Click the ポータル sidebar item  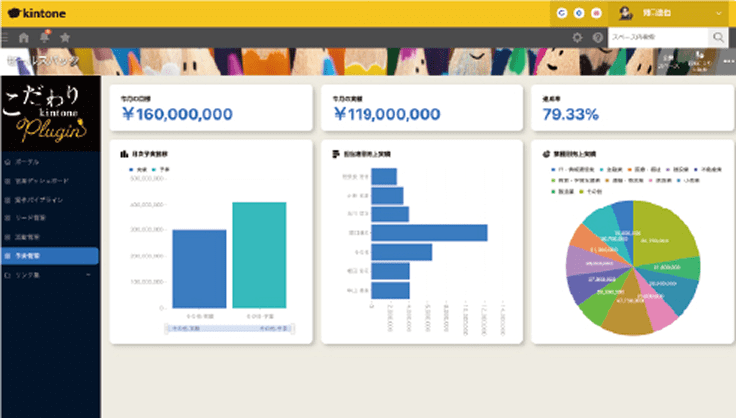(28, 160)
